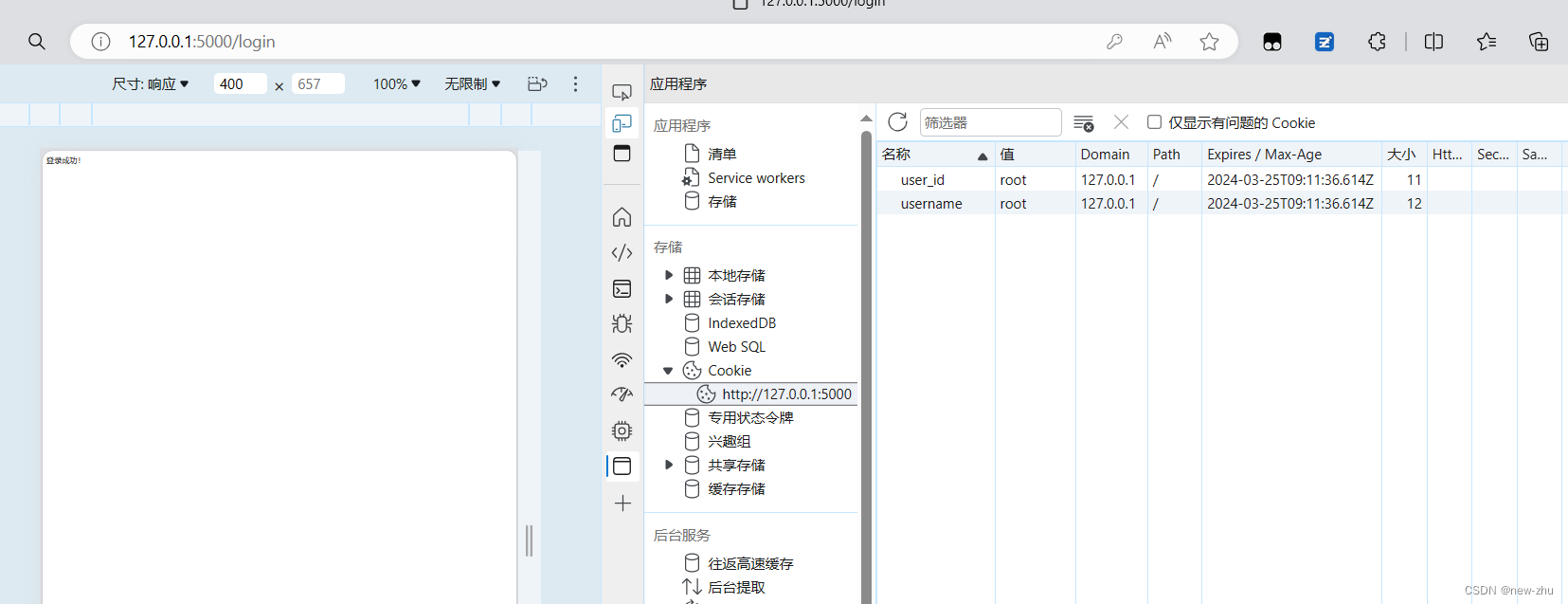Open the Sources bug tool

[x=622, y=323]
